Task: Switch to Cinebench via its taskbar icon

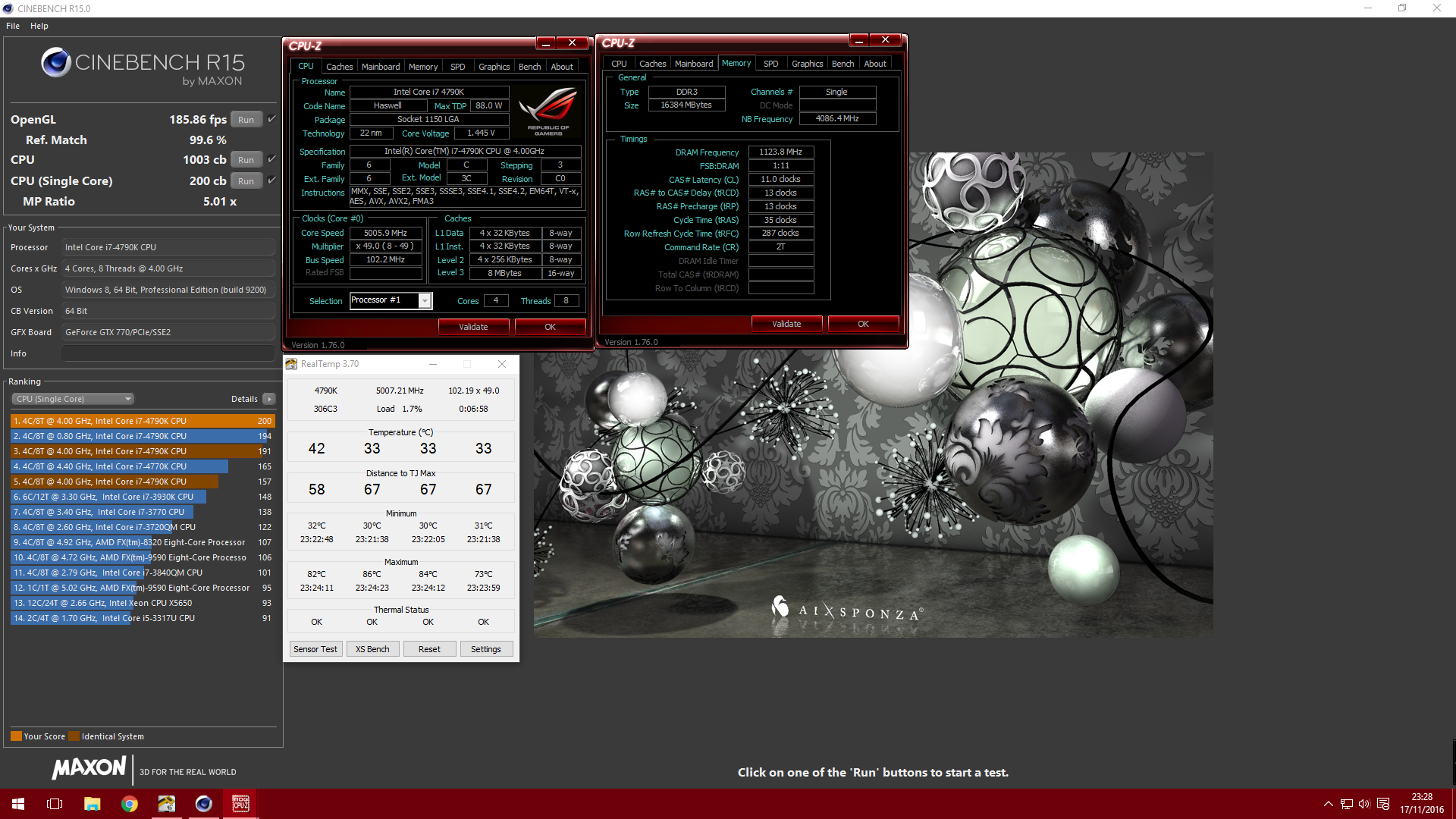Action: pyautogui.click(x=203, y=804)
